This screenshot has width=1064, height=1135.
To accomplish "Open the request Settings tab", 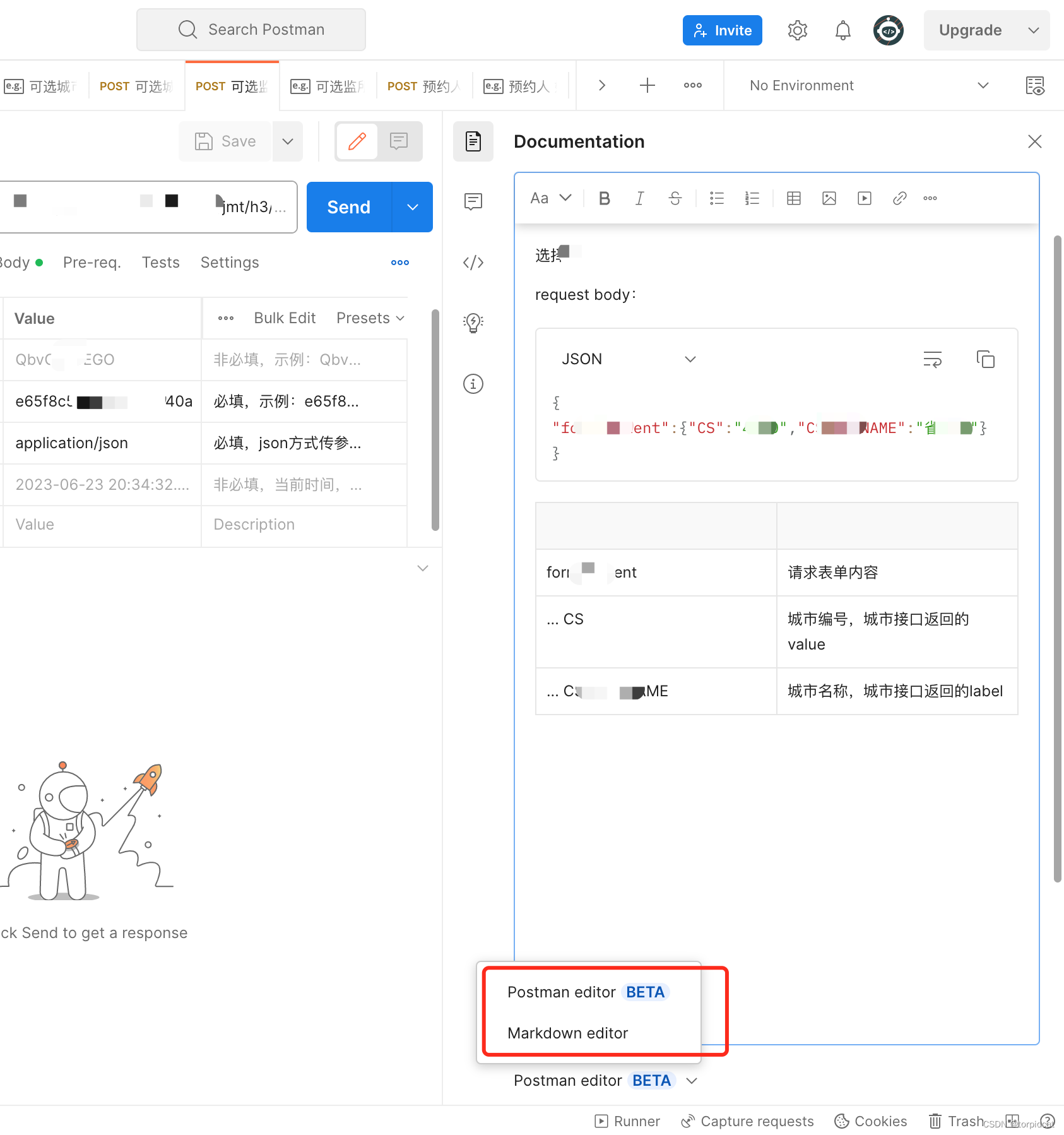I will pyautogui.click(x=230, y=263).
